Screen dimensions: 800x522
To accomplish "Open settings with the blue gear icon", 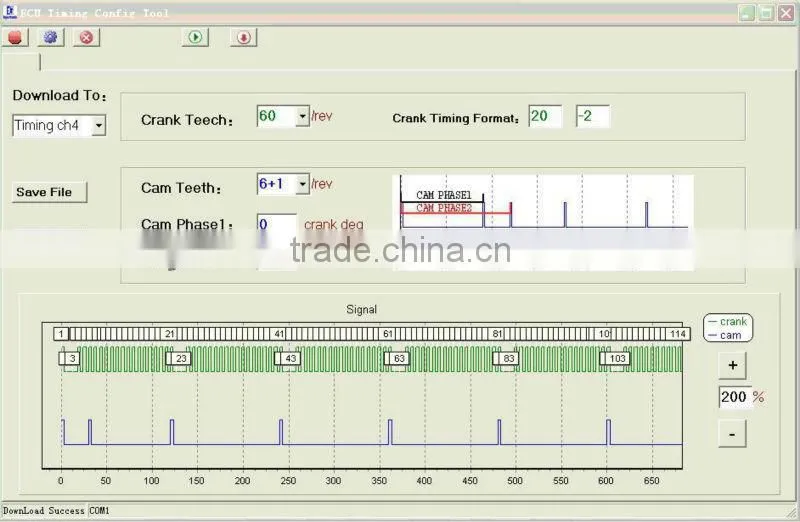I will coord(50,37).
